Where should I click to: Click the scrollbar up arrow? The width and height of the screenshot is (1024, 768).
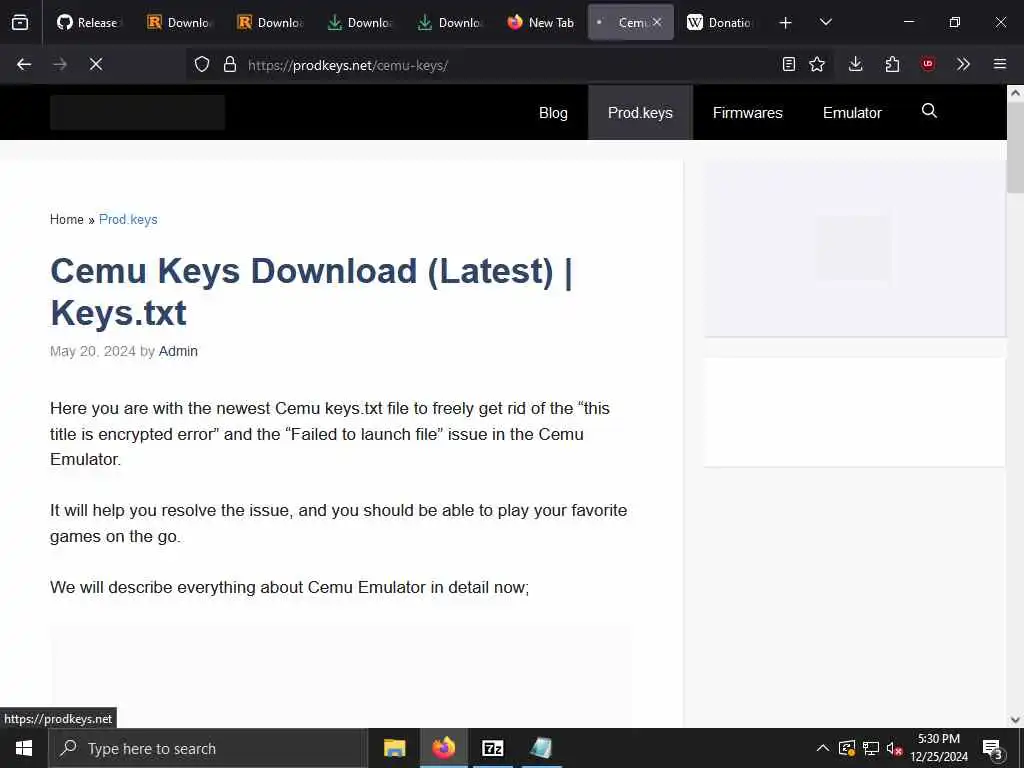click(1015, 93)
